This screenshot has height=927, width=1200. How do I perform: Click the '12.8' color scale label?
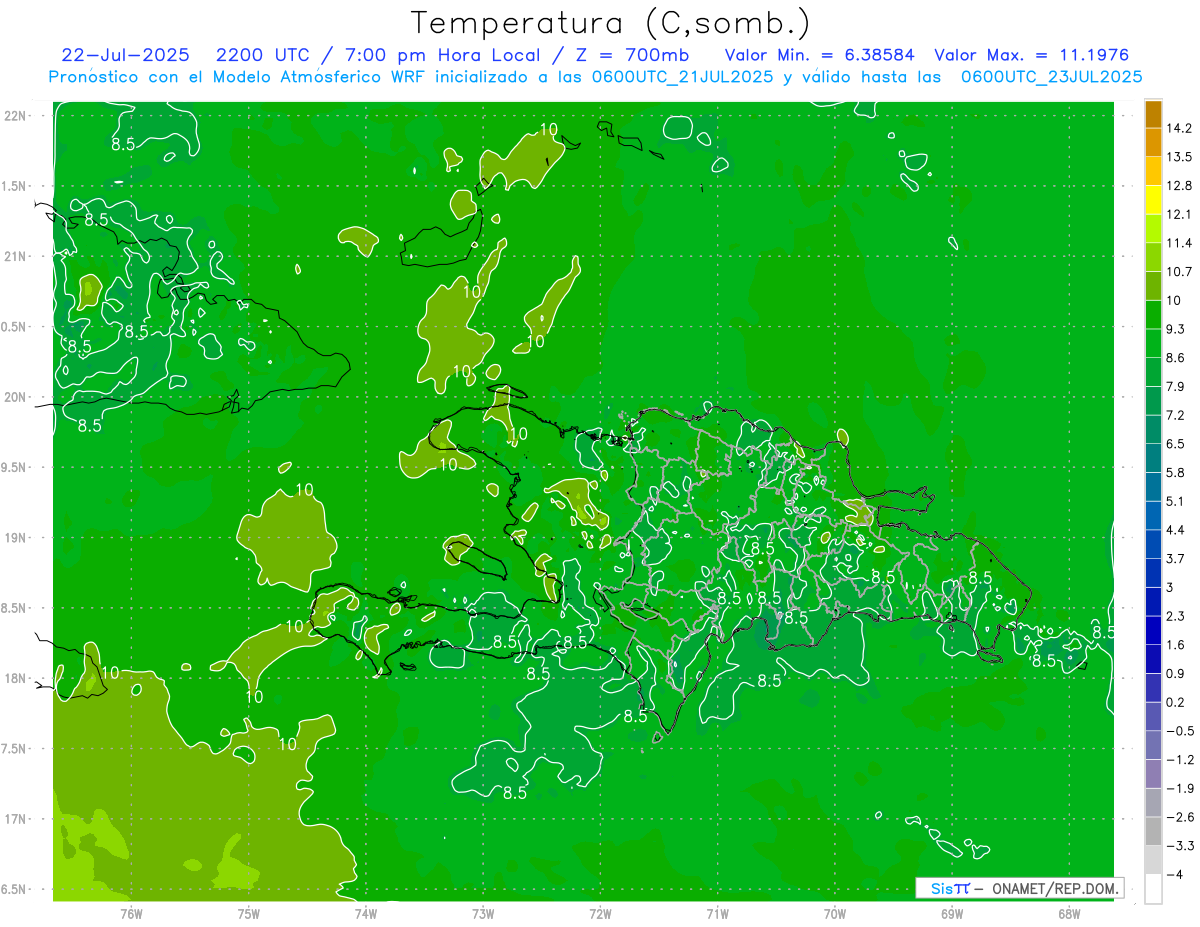click(x=1179, y=186)
